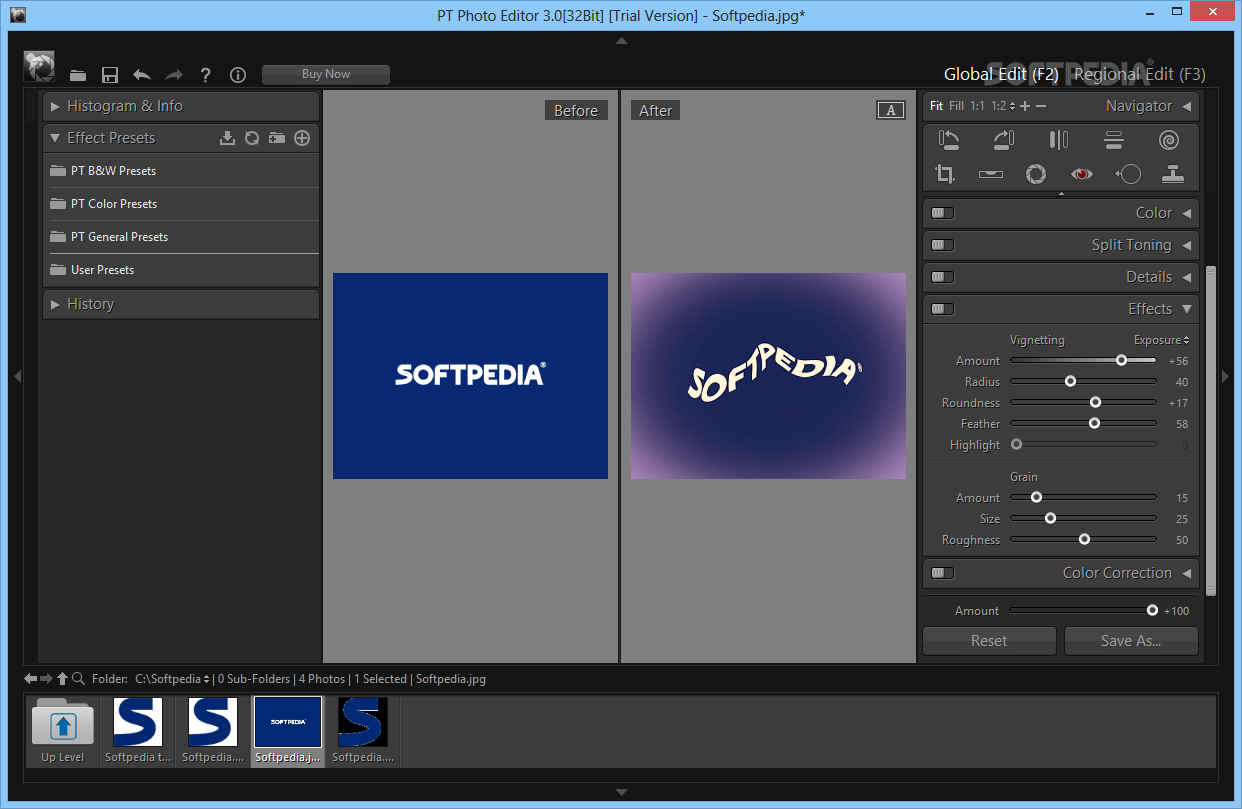Add a new preset with the plus-circle icon

coord(302,138)
